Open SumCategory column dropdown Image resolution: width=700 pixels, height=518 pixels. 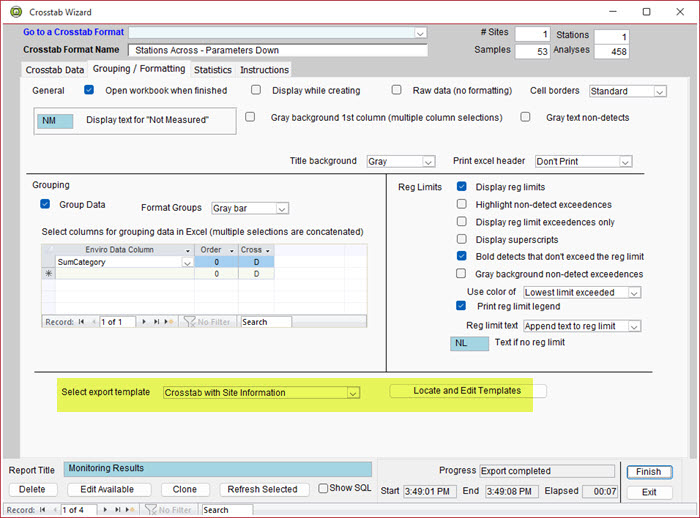coord(188,263)
